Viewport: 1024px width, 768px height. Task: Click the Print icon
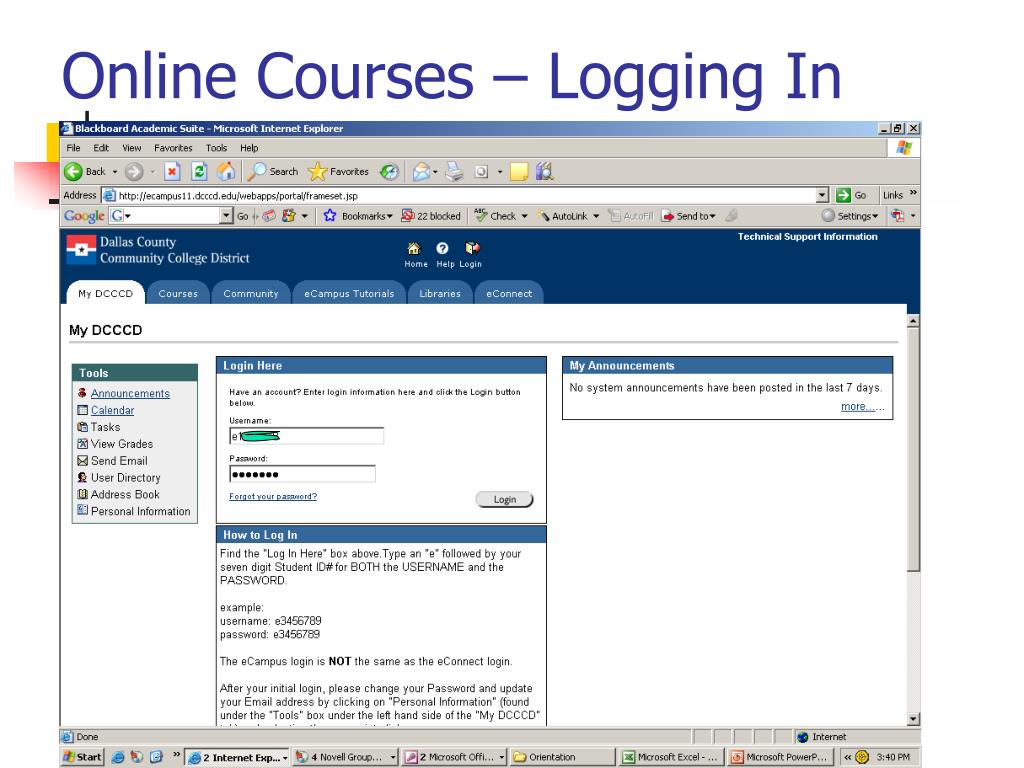point(454,172)
